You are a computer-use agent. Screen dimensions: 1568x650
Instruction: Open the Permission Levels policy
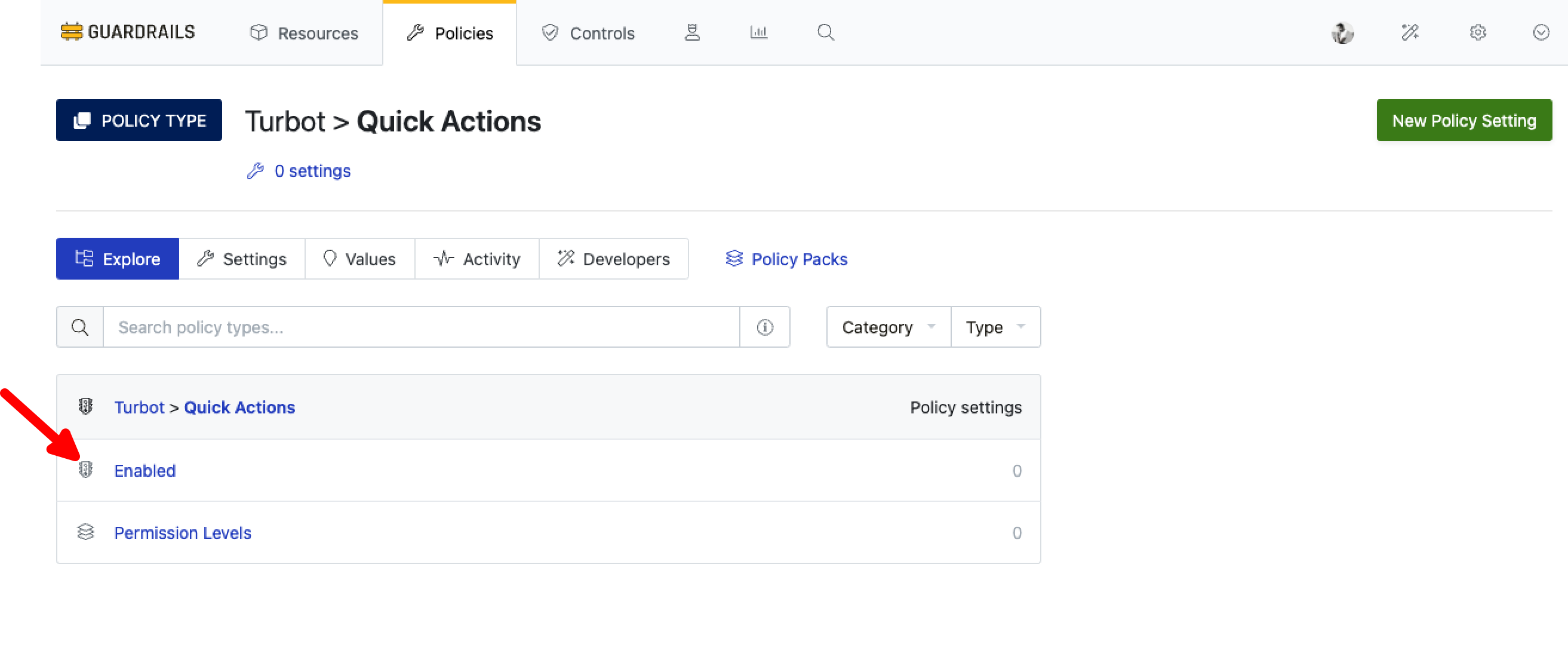[x=182, y=532]
